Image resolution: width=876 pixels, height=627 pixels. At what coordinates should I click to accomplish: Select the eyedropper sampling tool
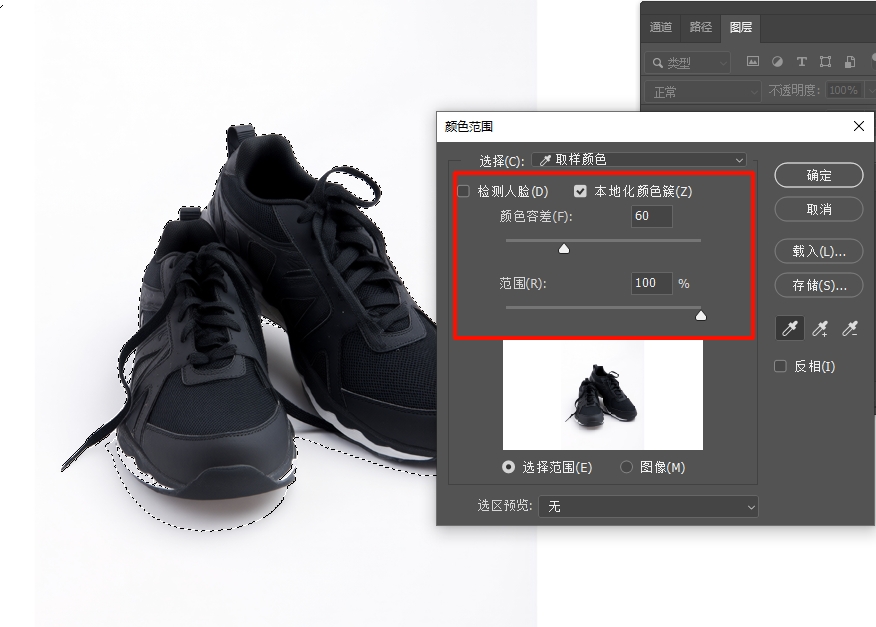pos(790,329)
